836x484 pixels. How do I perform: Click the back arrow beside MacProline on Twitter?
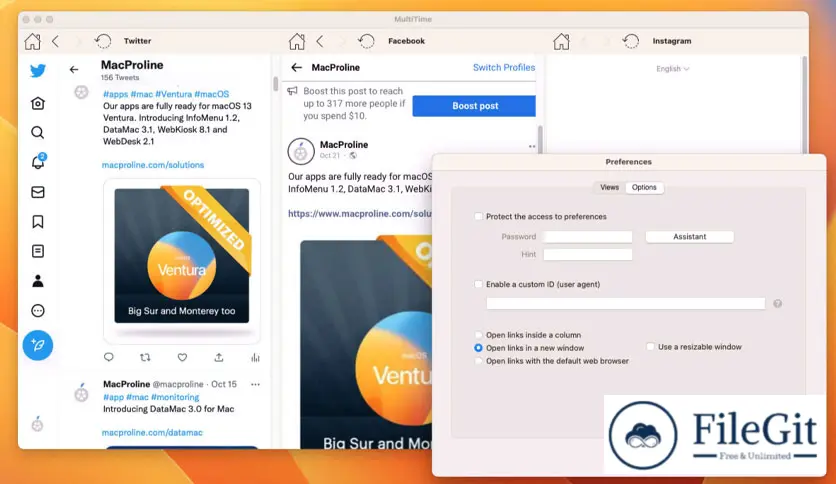[74, 69]
